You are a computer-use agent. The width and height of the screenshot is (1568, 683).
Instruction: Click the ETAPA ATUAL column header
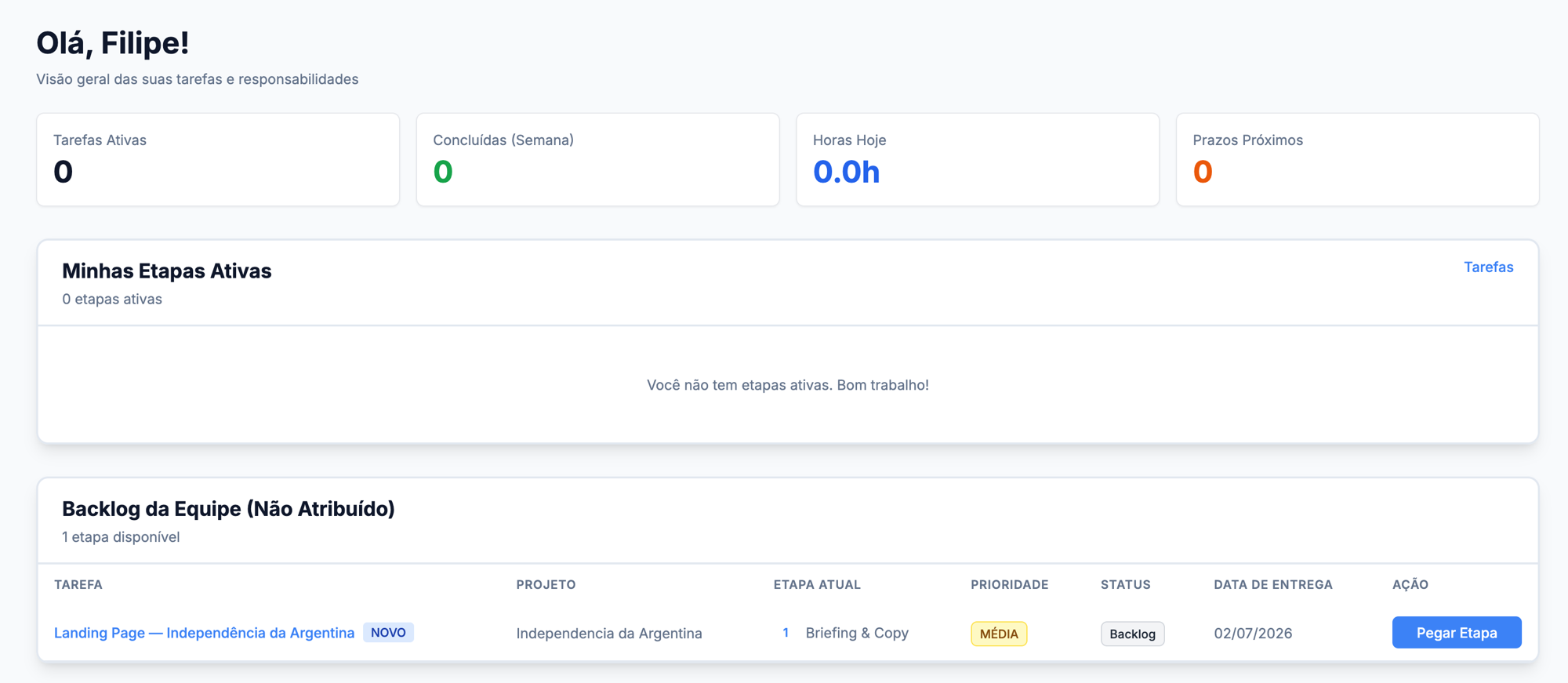coord(817,585)
